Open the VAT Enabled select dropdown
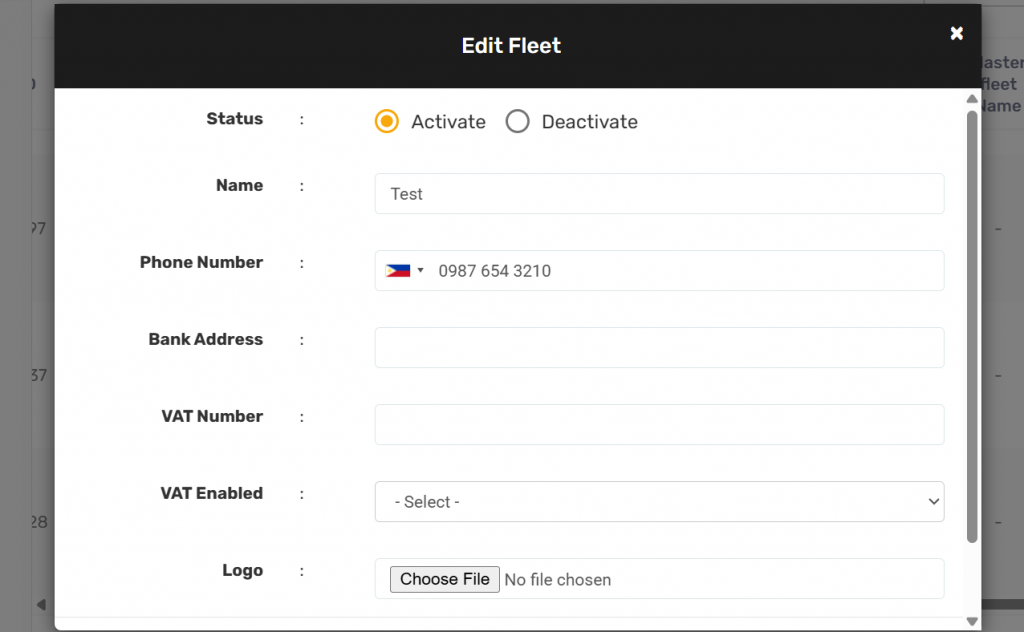Image resolution: width=1024 pixels, height=632 pixels. pos(659,502)
